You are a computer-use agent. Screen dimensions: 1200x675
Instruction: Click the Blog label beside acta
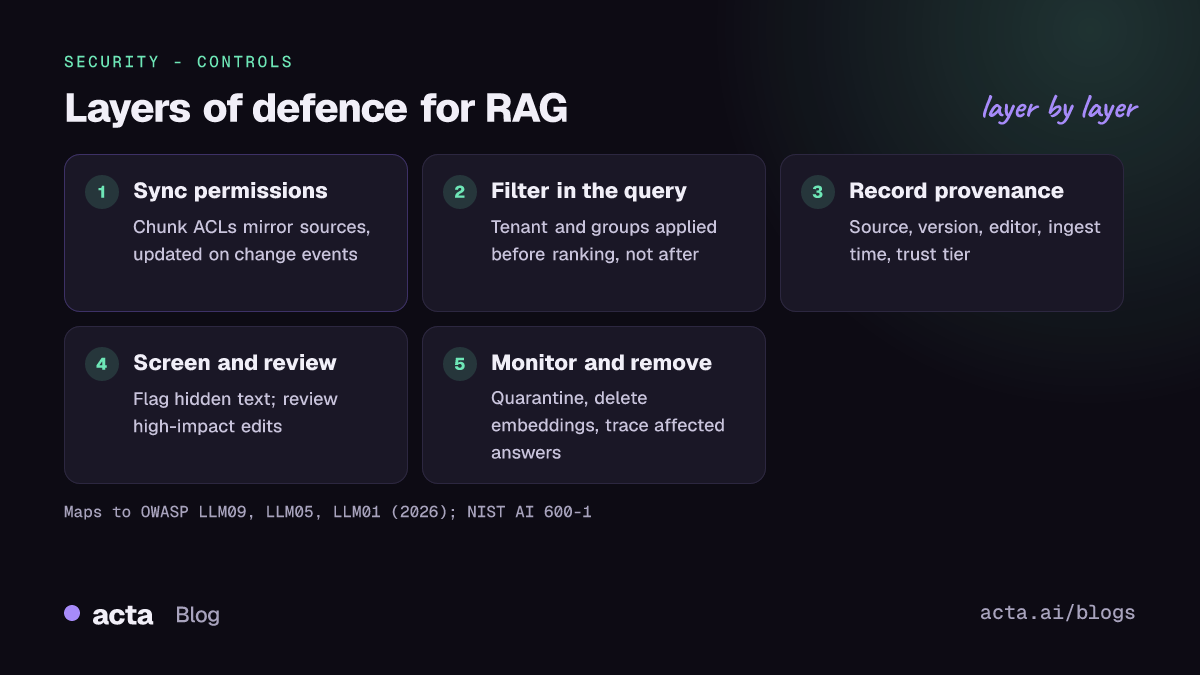[x=197, y=615]
